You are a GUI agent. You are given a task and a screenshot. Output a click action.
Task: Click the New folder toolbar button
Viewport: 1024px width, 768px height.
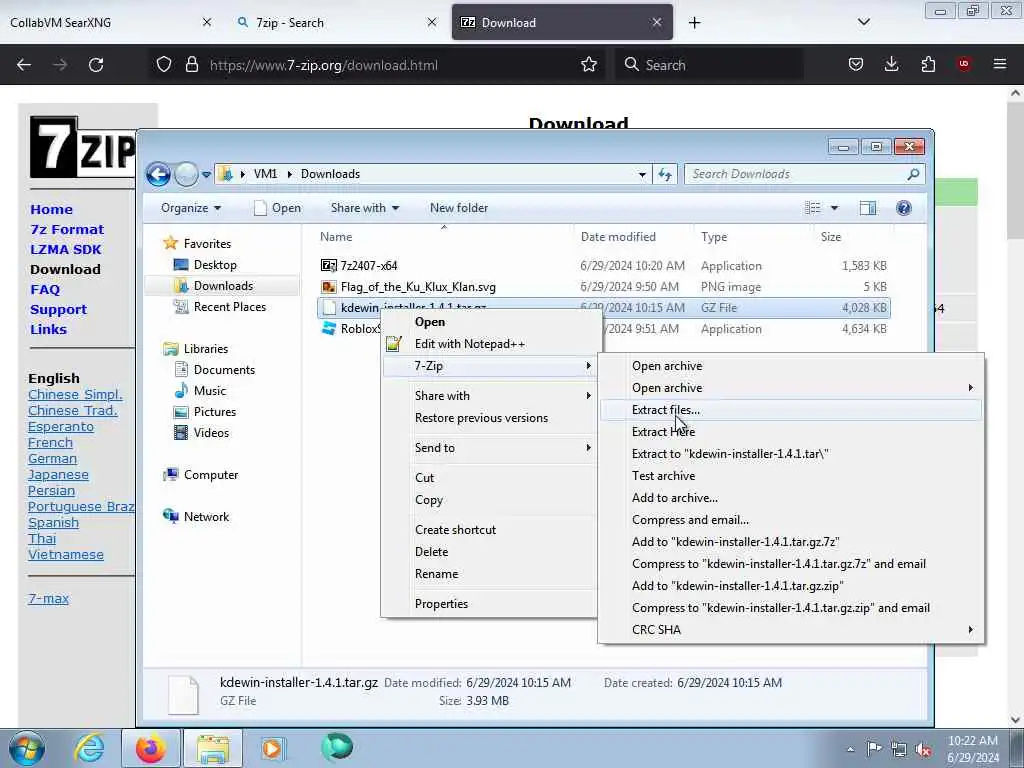[458, 208]
